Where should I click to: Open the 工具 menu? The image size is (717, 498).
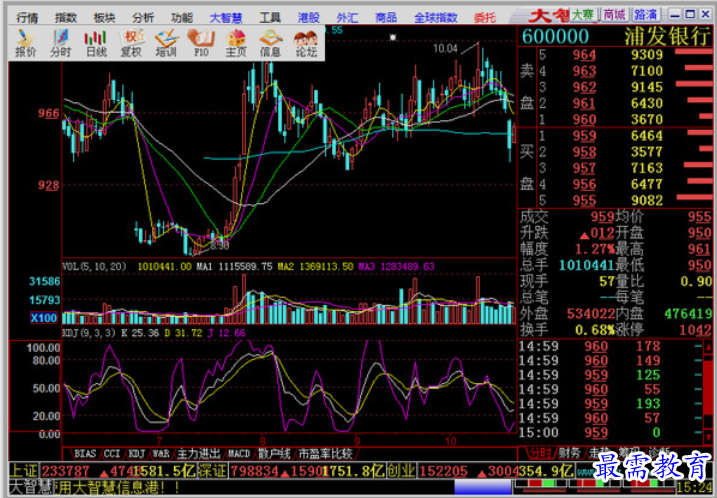(x=270, y=17)
